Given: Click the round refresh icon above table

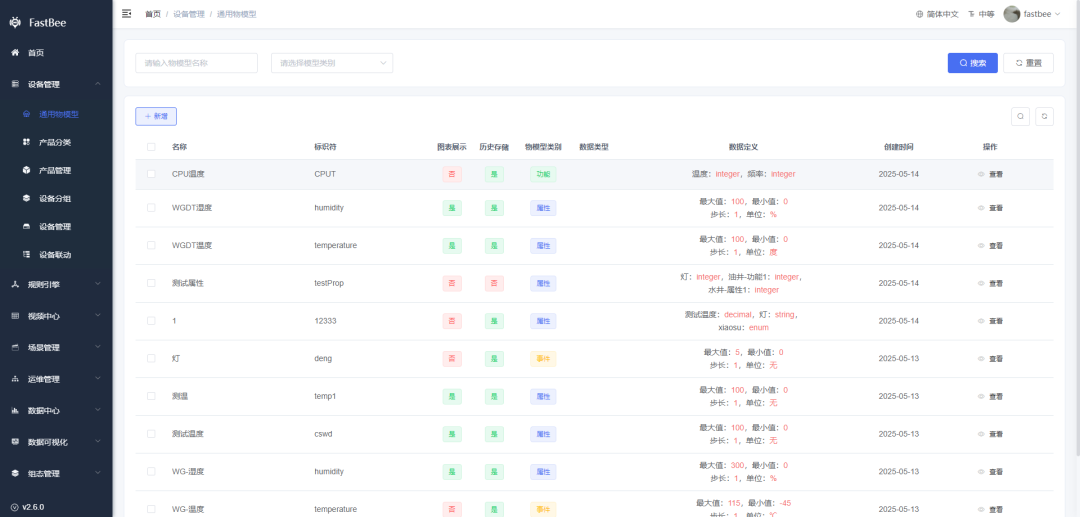Looking at the screenshot, I should pos(1044,116).
